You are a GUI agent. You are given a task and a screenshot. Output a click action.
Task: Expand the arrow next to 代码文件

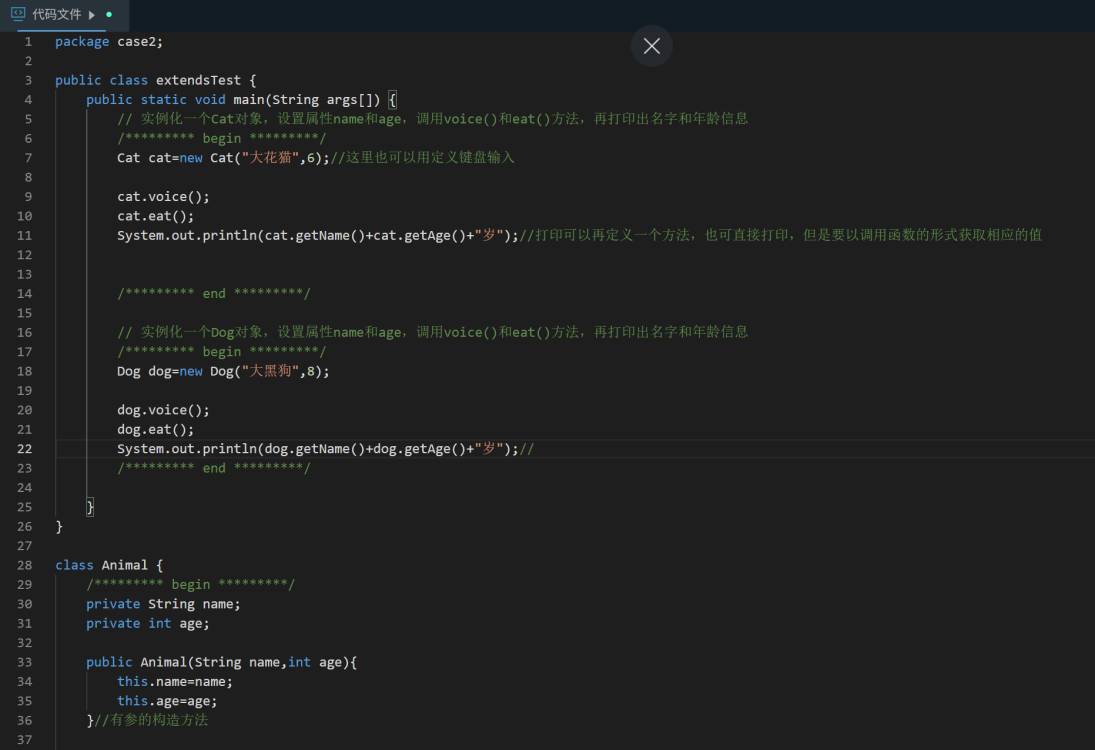(x=91, y=15)
